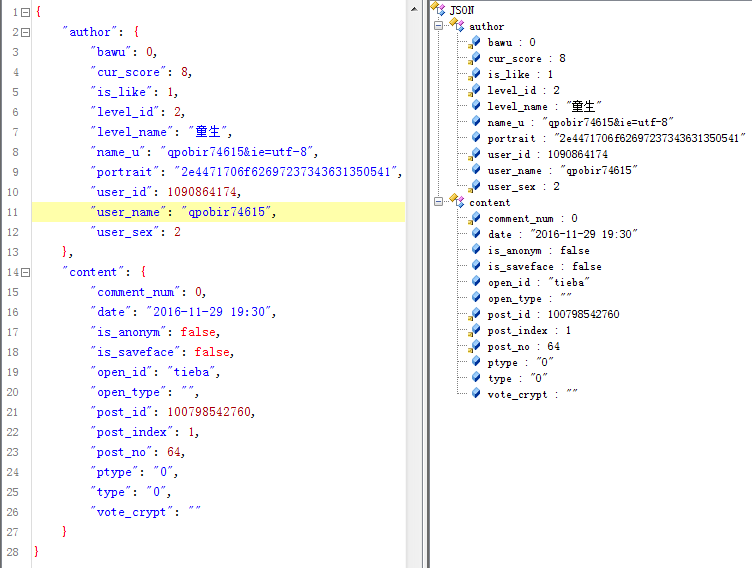Click the is_saveface property icon
Screen dimensions: 752x568
476,265
